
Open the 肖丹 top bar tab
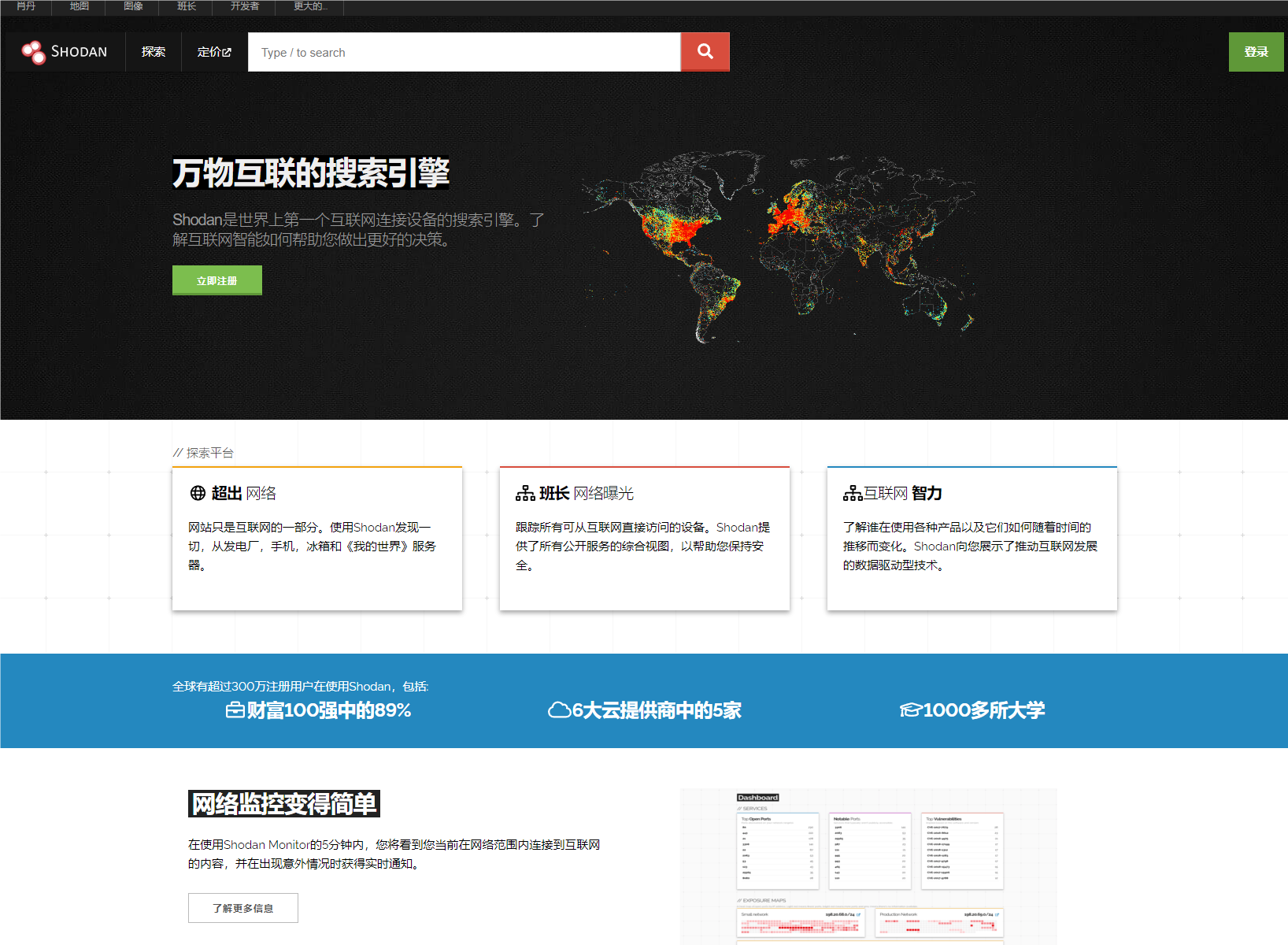26,6
